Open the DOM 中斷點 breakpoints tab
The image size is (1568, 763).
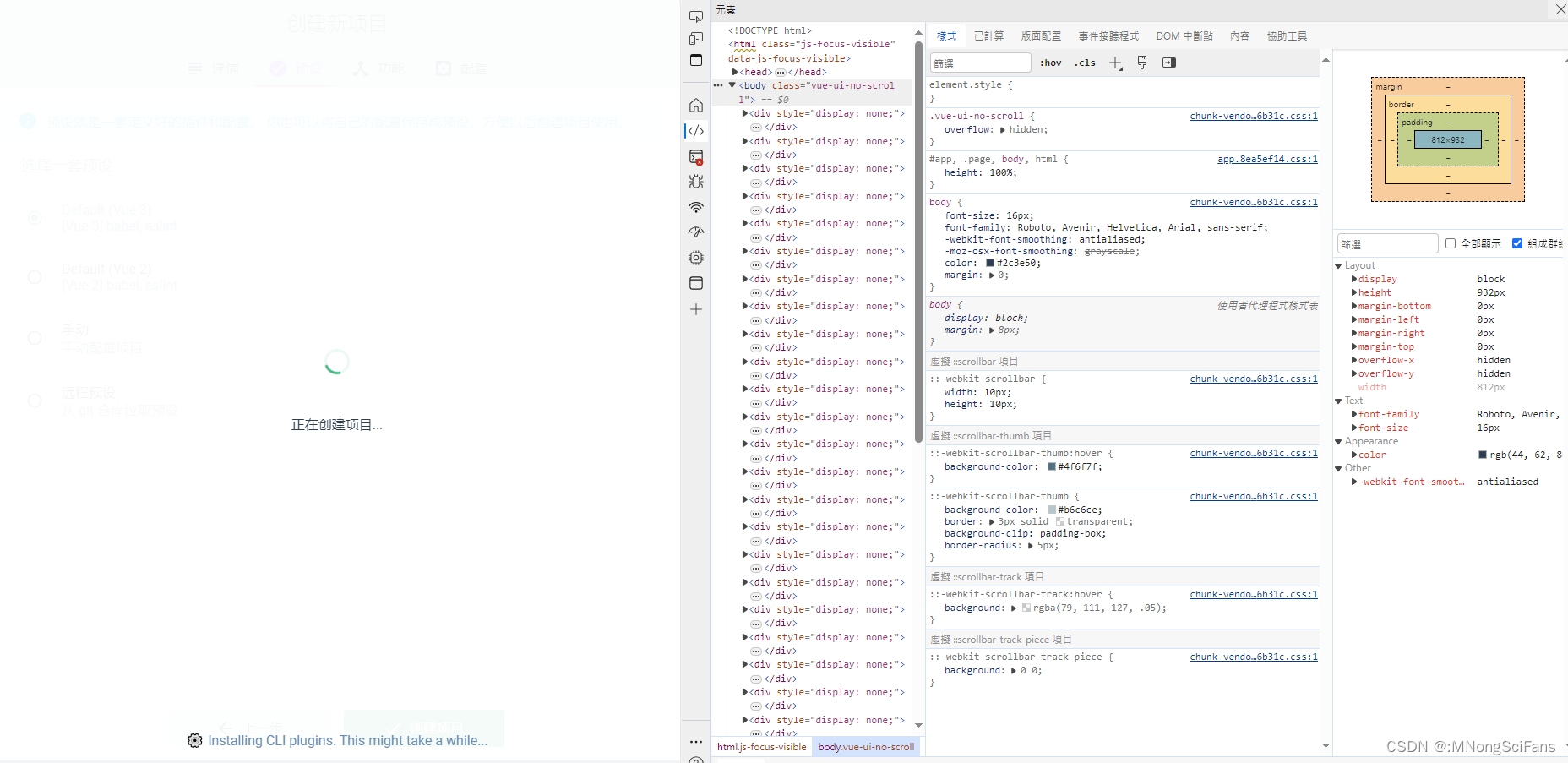(1184, 35)
